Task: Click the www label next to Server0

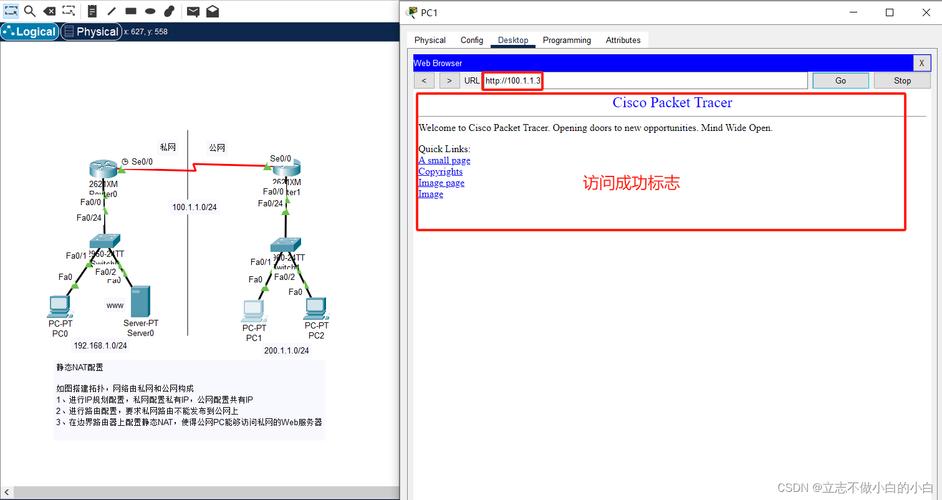Action: [x=115, y=305]
